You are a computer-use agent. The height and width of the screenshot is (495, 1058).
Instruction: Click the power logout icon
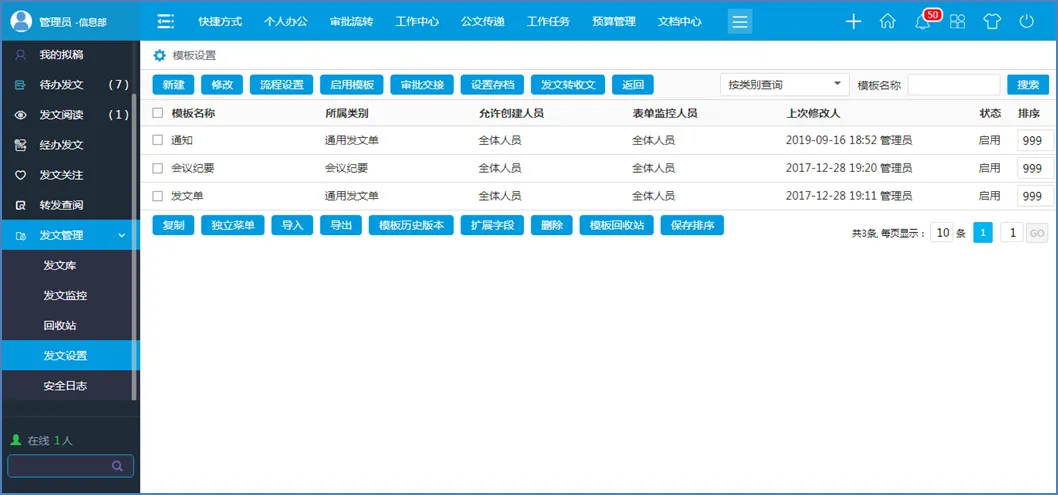point(1026,21)
